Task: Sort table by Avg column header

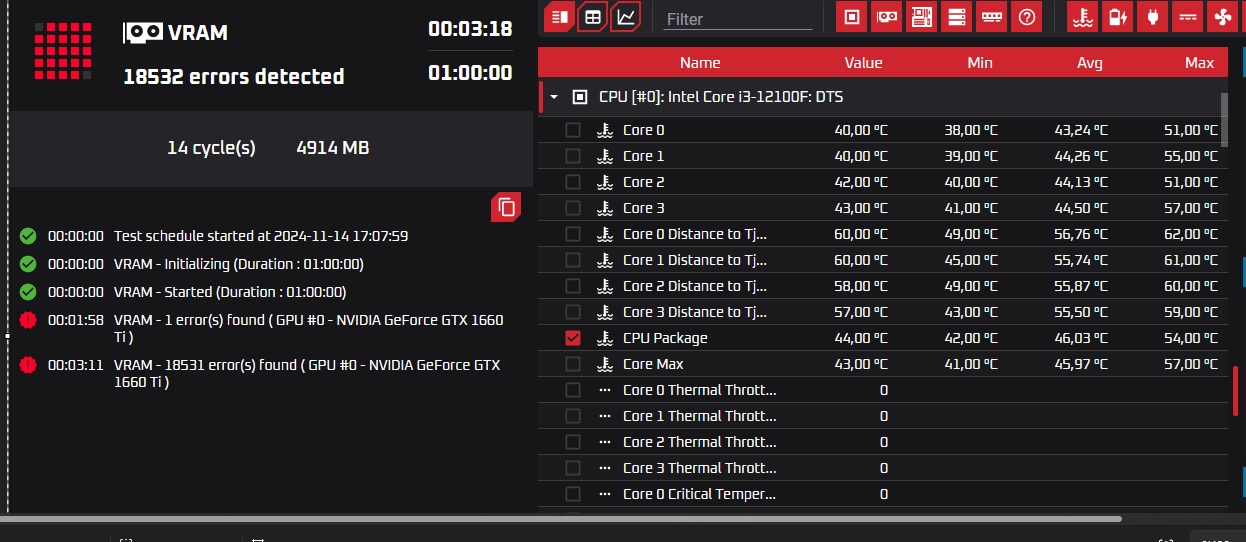Action: coord(1090,62)
